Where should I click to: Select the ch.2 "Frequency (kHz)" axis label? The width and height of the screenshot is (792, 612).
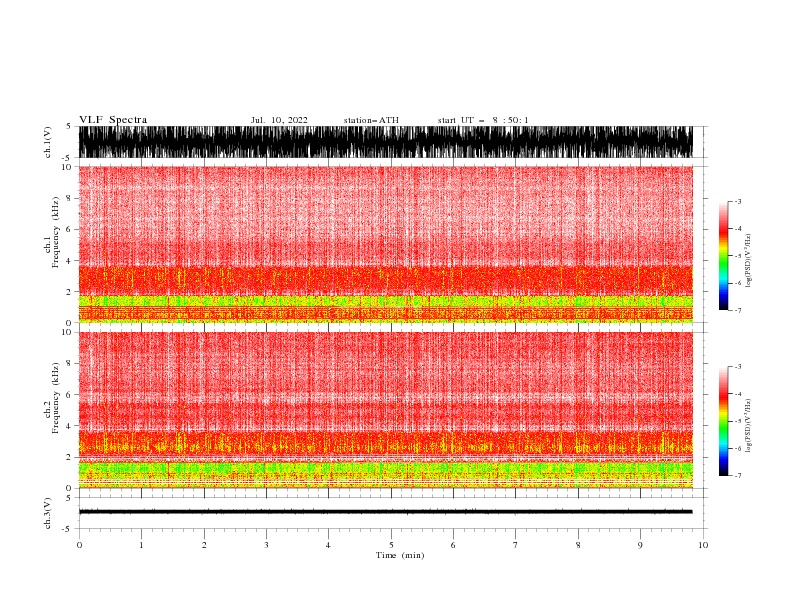pos(56,398)
